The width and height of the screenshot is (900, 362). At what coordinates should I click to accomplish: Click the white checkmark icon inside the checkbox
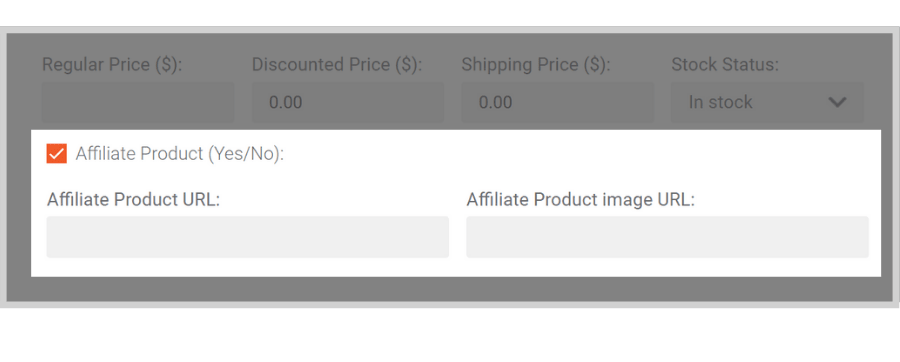point(57,154)
